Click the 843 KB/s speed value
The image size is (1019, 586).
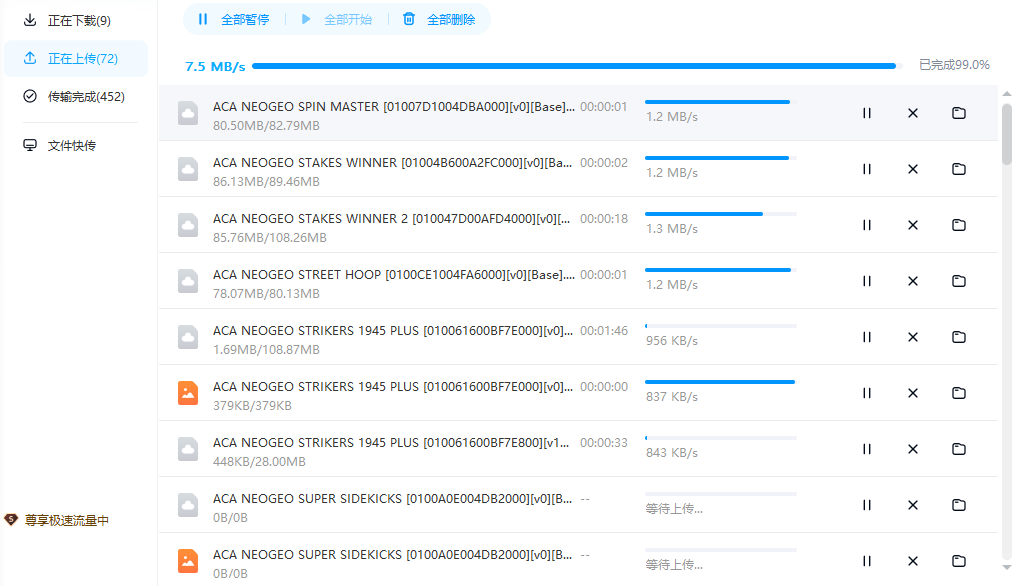click(x=671, y=452)
